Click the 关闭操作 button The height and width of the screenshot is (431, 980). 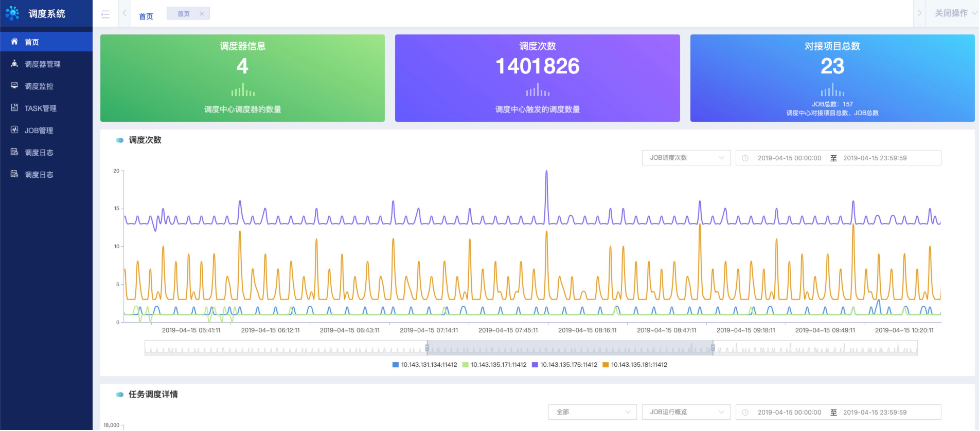(951, 14)
